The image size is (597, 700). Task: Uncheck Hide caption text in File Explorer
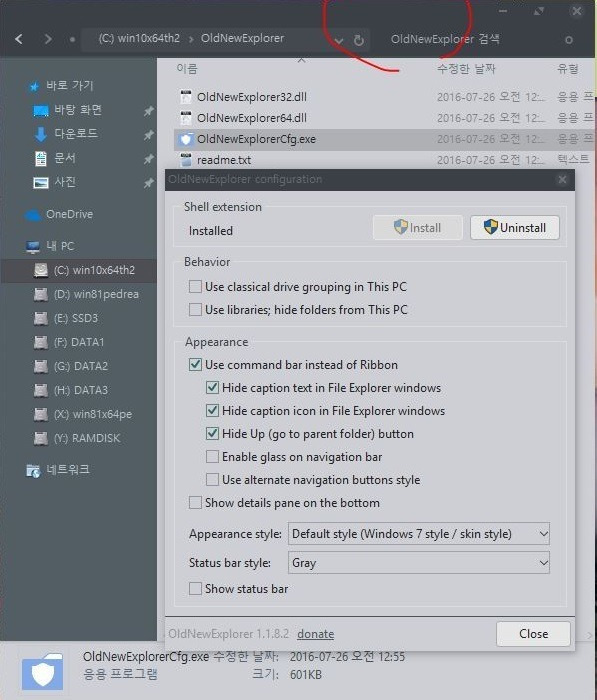pyautogui.click(x=212, y=388)
